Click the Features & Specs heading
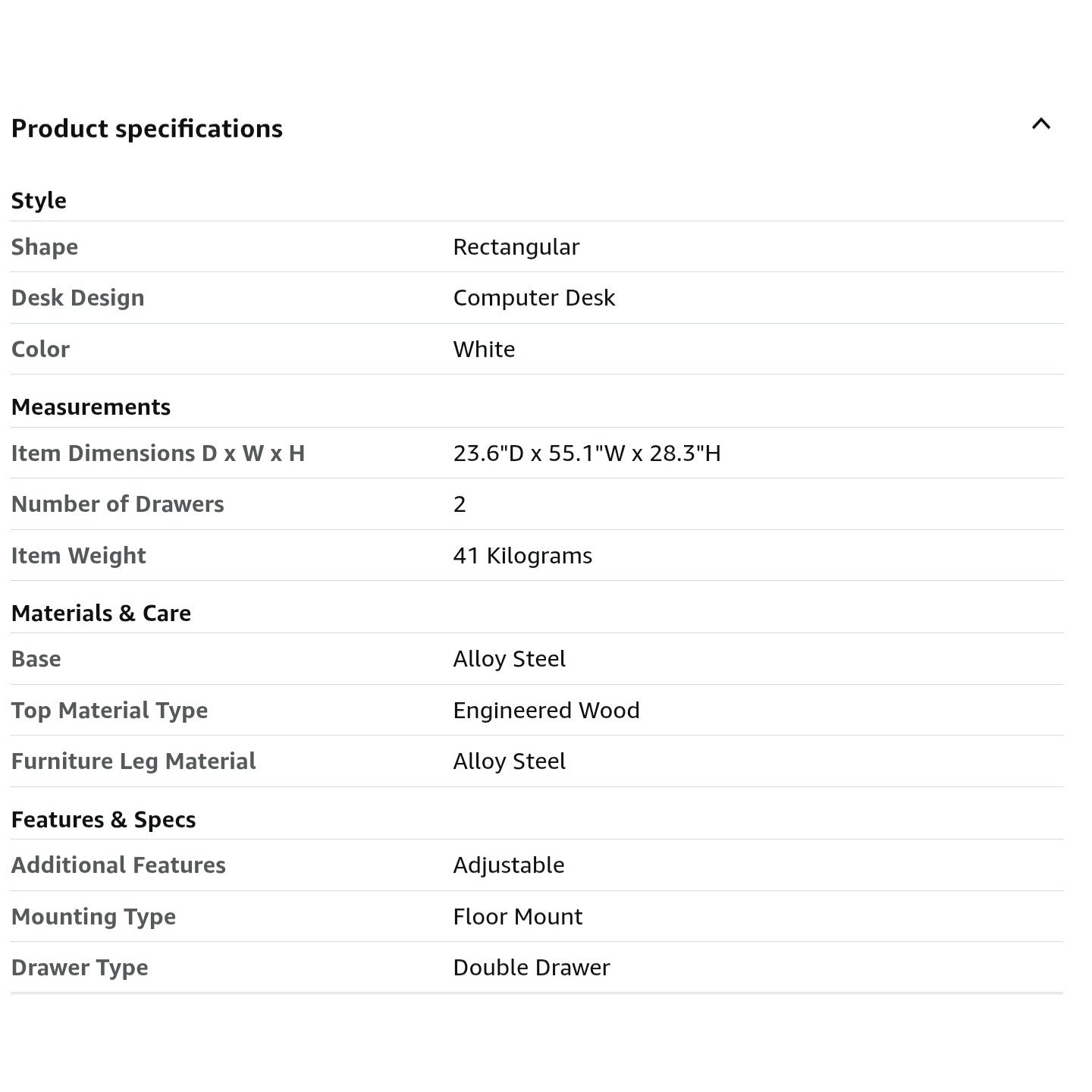This screenshot has height=1092, width=1092. click(x=103, y=820)
